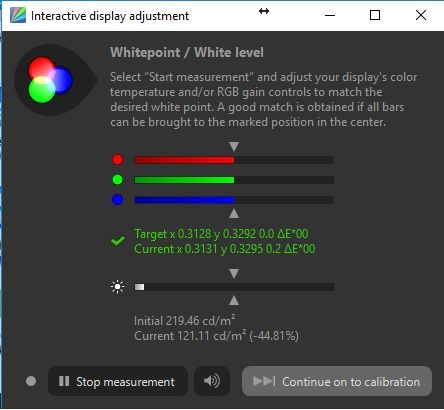
Task: Click the red channel dot indicator
Action: [117, 160]
